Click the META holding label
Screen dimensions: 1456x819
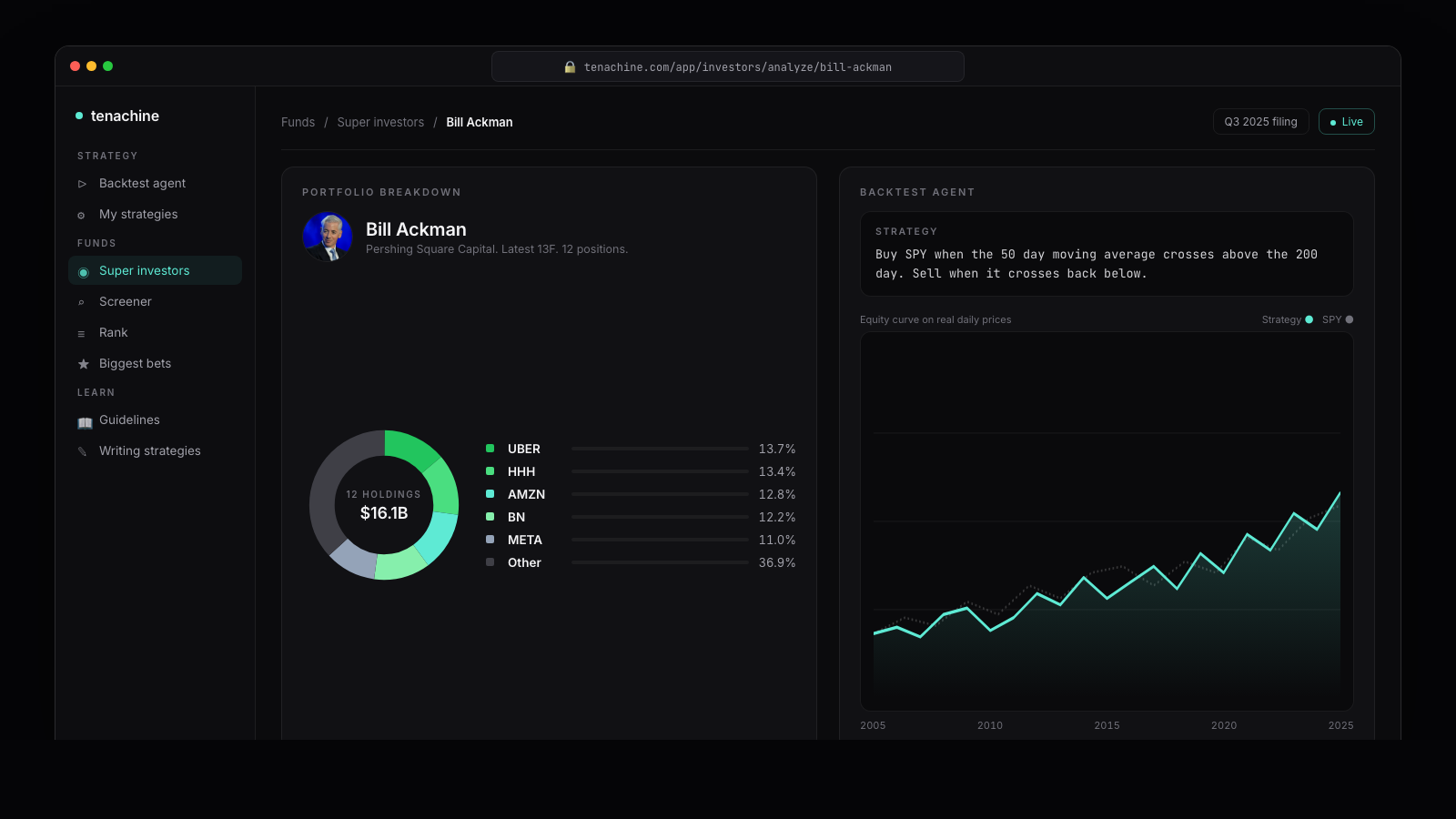tap(525, 540)
